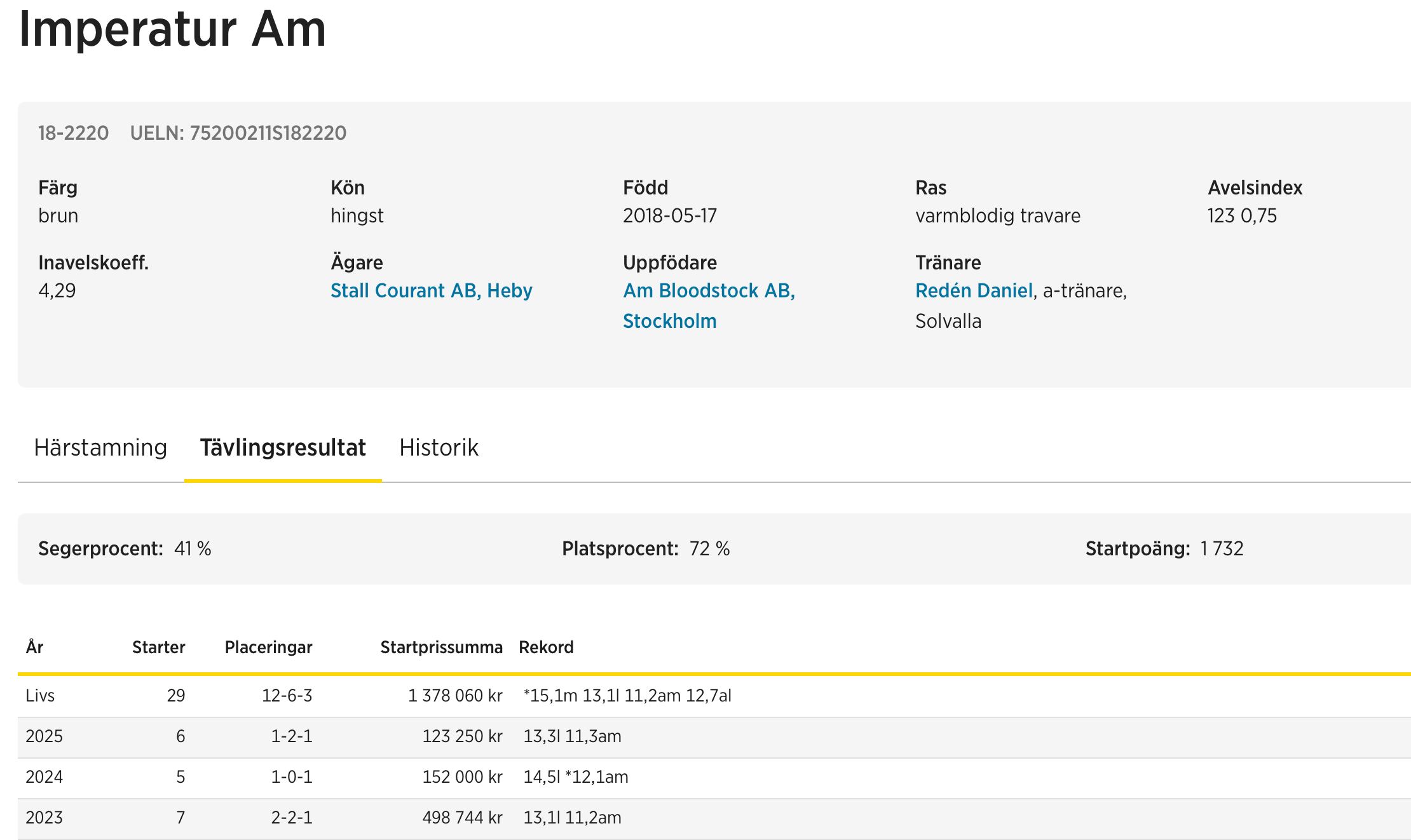Select the UELN: 75200211S182220 text
Viewport: 1411px width, 840px height.
click(238, 133)
